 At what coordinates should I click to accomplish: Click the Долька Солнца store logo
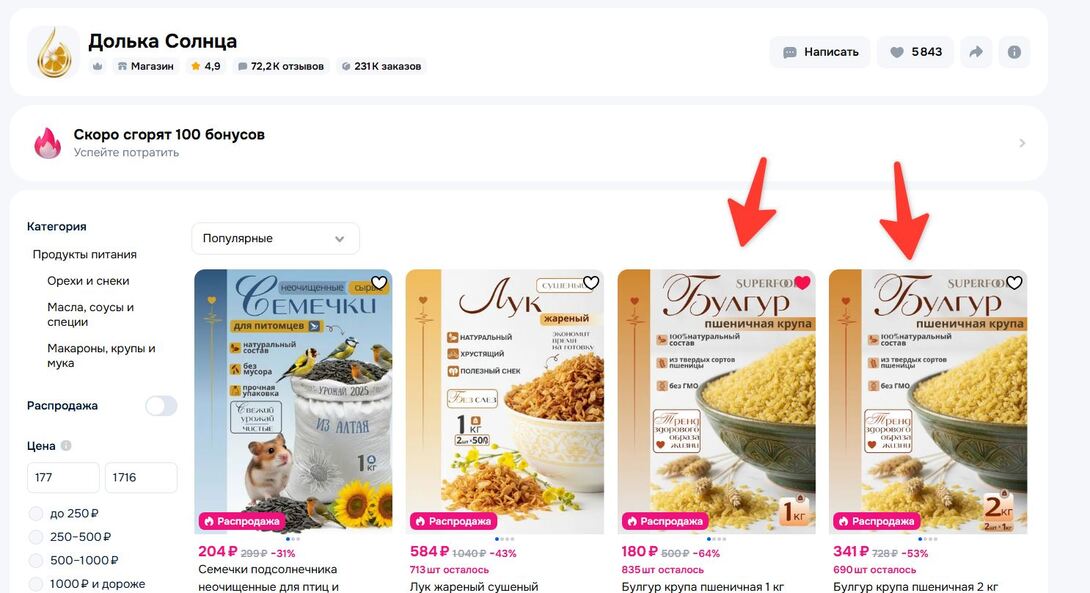(54, 52)
